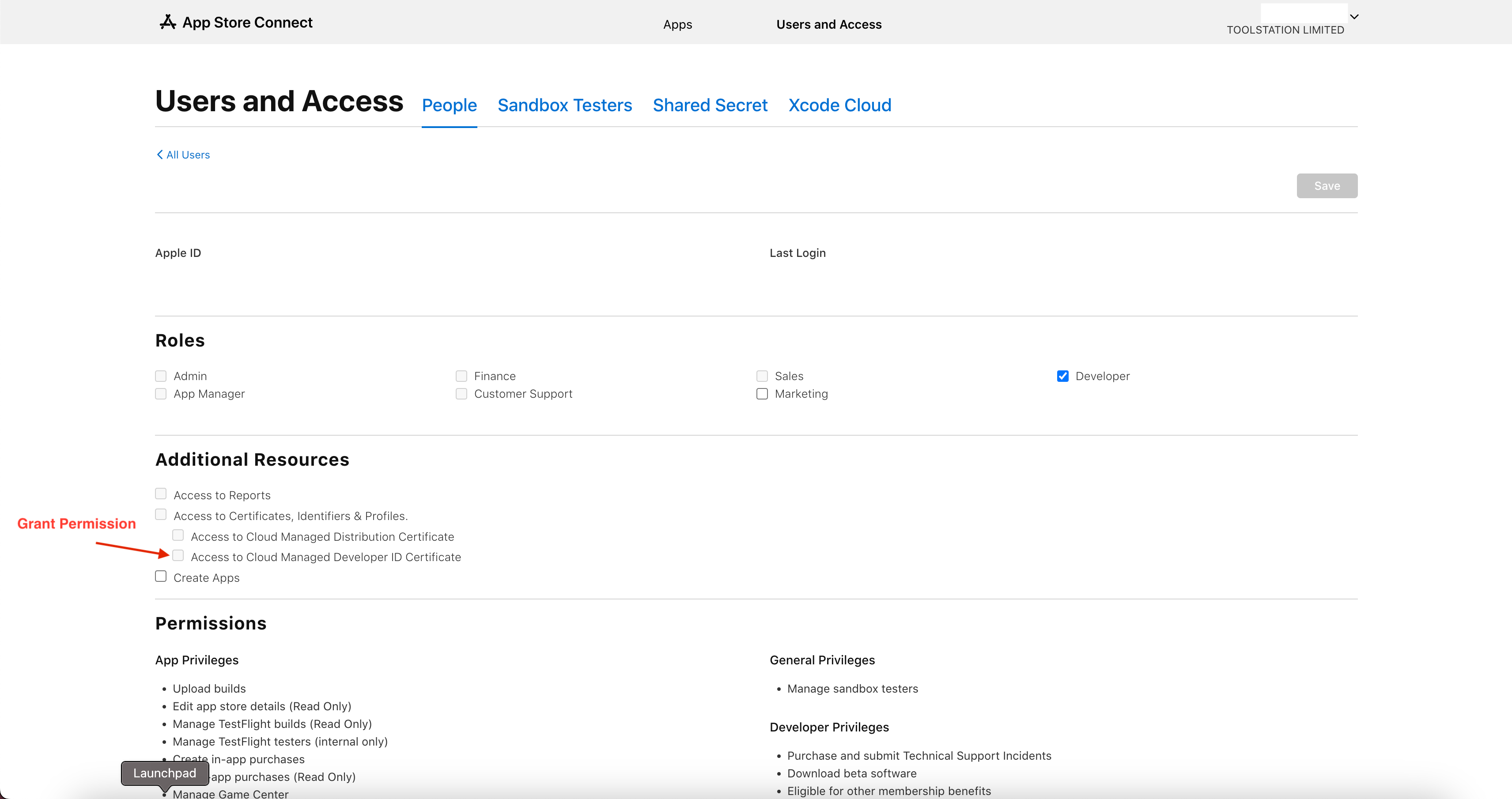The height and width of the screenshot is (799, 1512).
Task: Click the App Store Connect logo icon
Action: click(168, 22)
